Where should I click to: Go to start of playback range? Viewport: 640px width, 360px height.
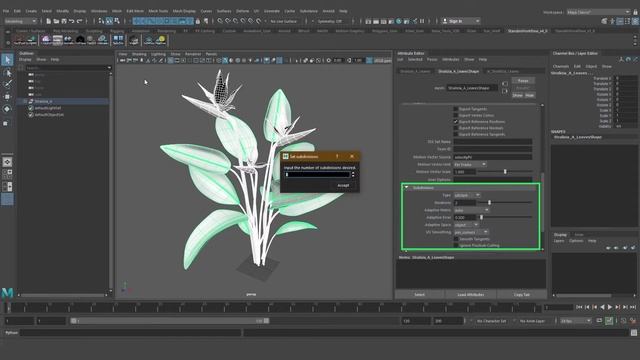coord(579,307)
